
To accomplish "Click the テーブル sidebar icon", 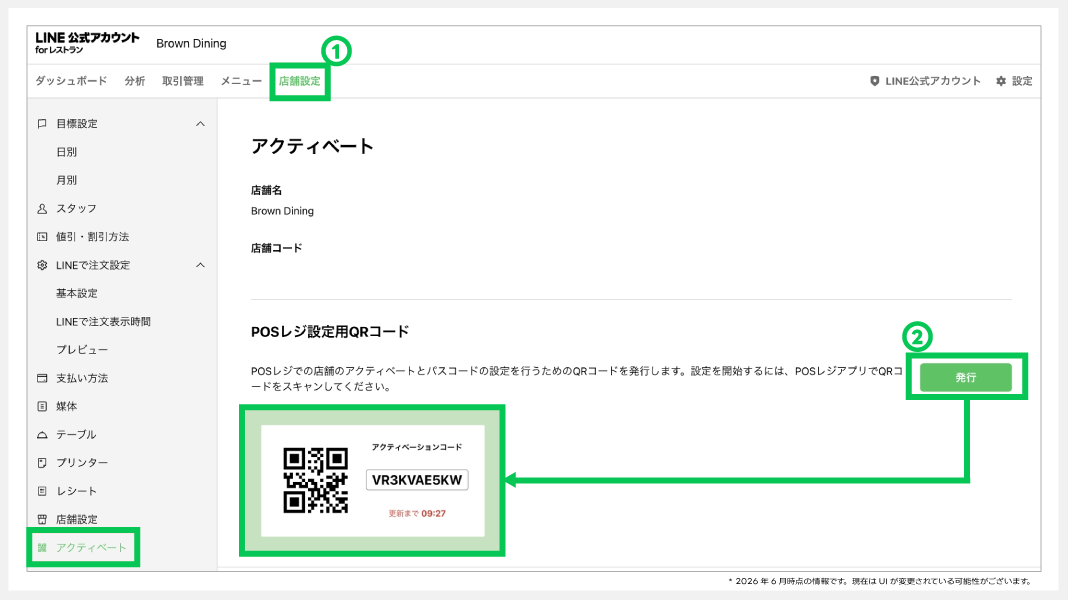I will point(42,435).
